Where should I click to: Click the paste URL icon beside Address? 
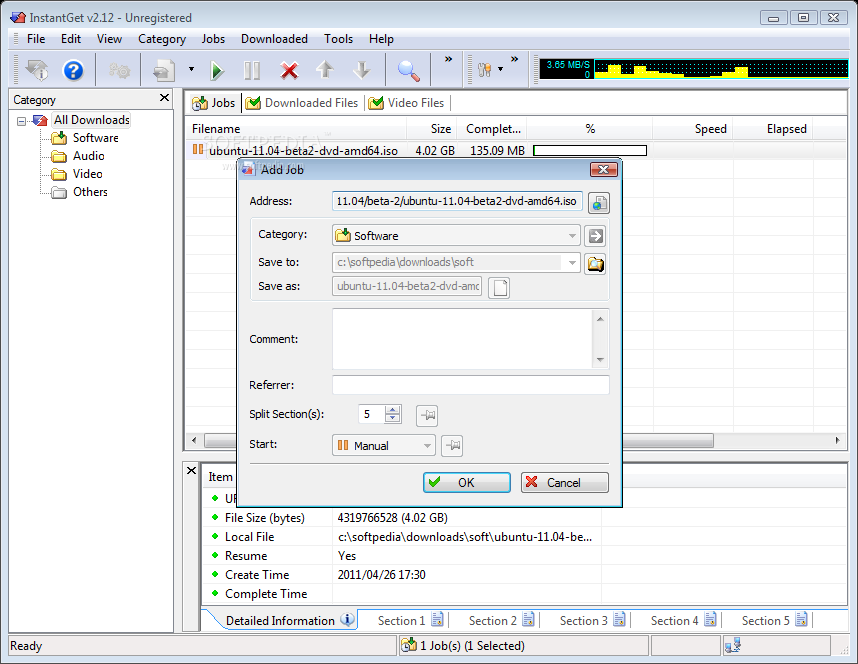(599, 203)
